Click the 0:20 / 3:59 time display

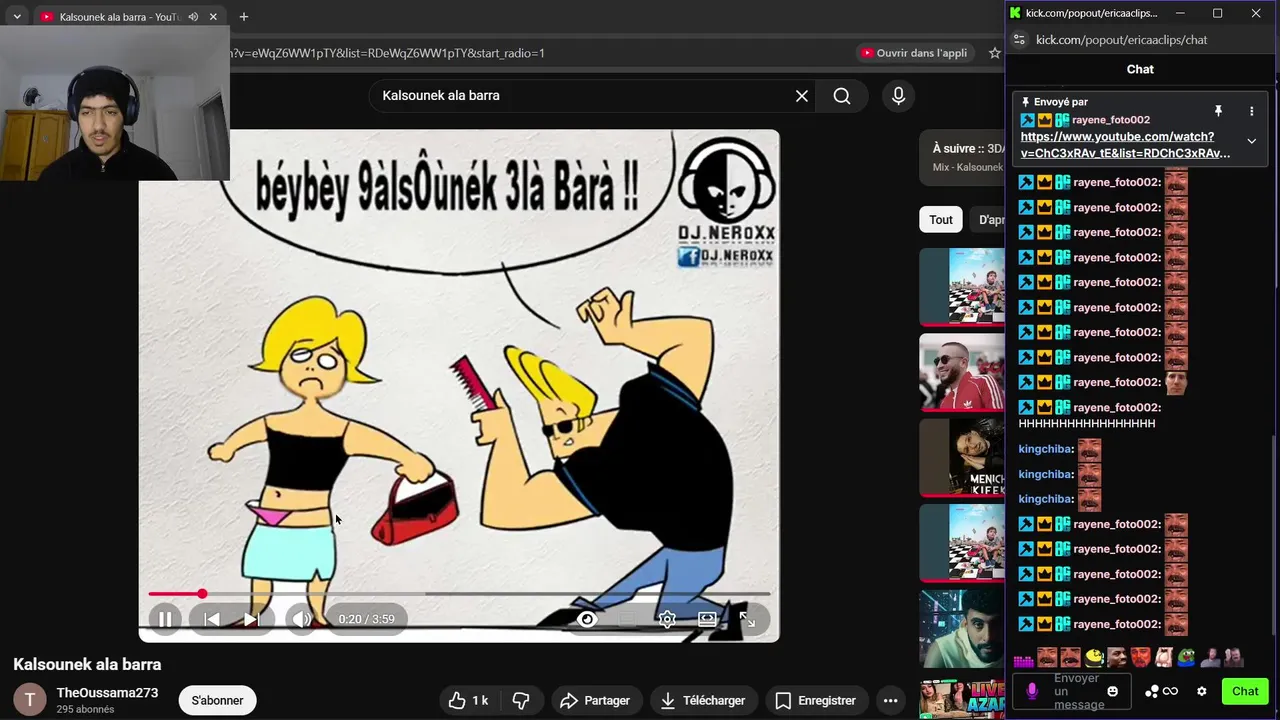click(x=366, y=619)
